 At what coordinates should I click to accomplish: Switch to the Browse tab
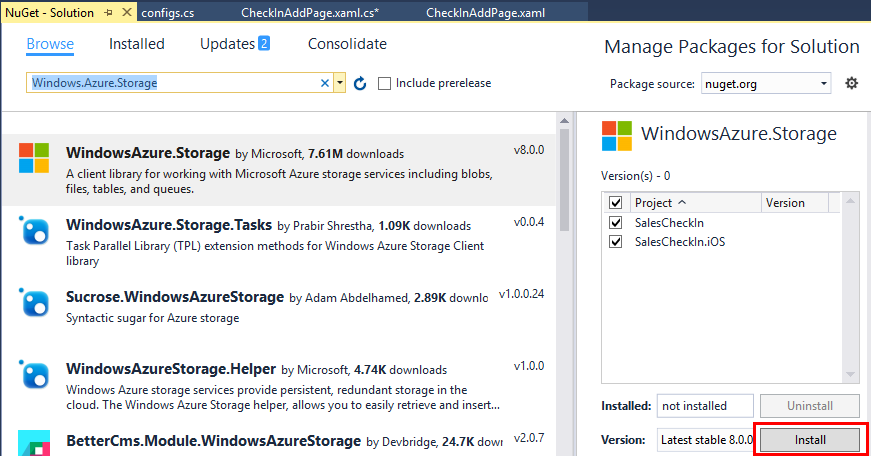(x=50, y=44)
